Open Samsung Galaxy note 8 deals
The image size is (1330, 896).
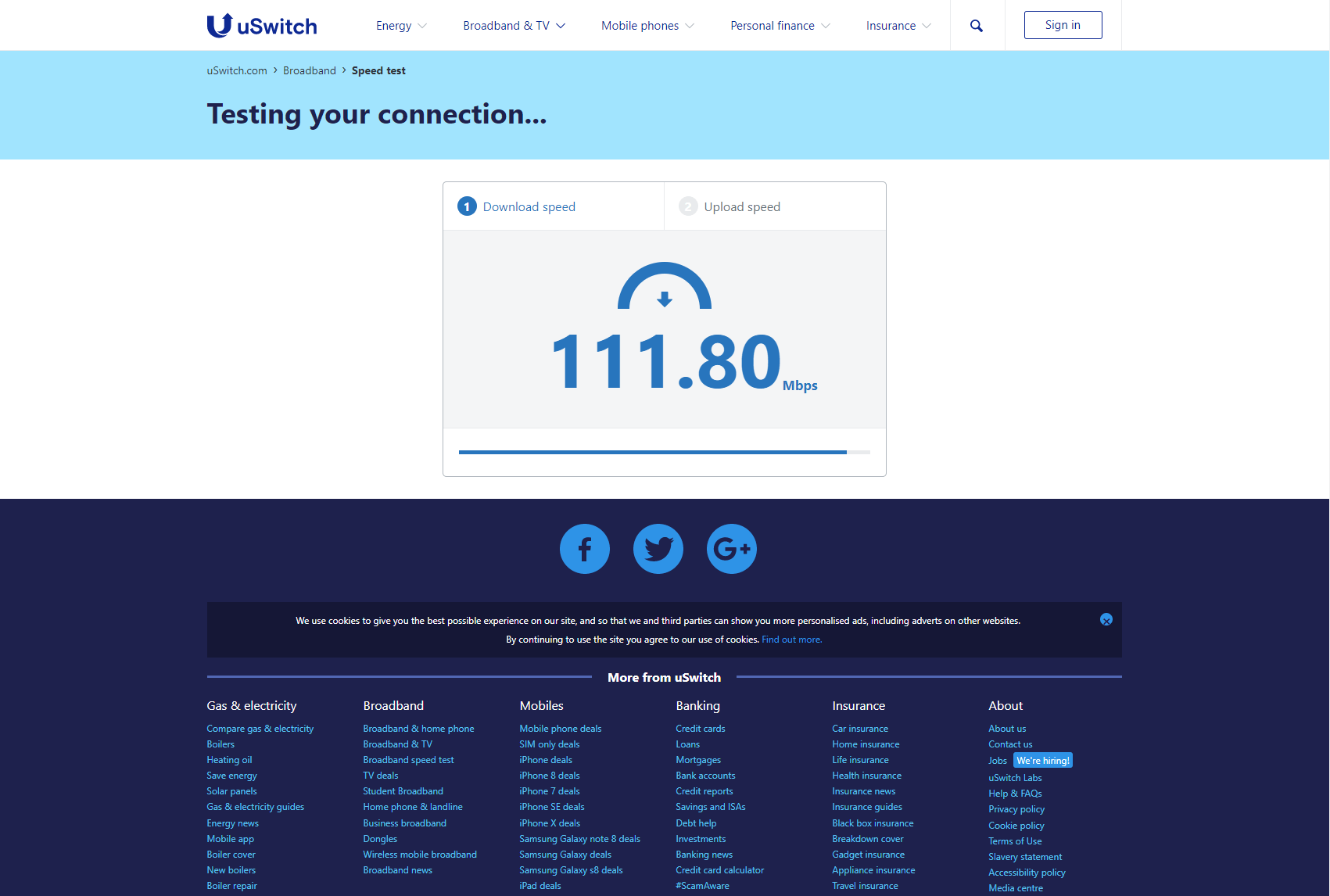click(579, 839)
